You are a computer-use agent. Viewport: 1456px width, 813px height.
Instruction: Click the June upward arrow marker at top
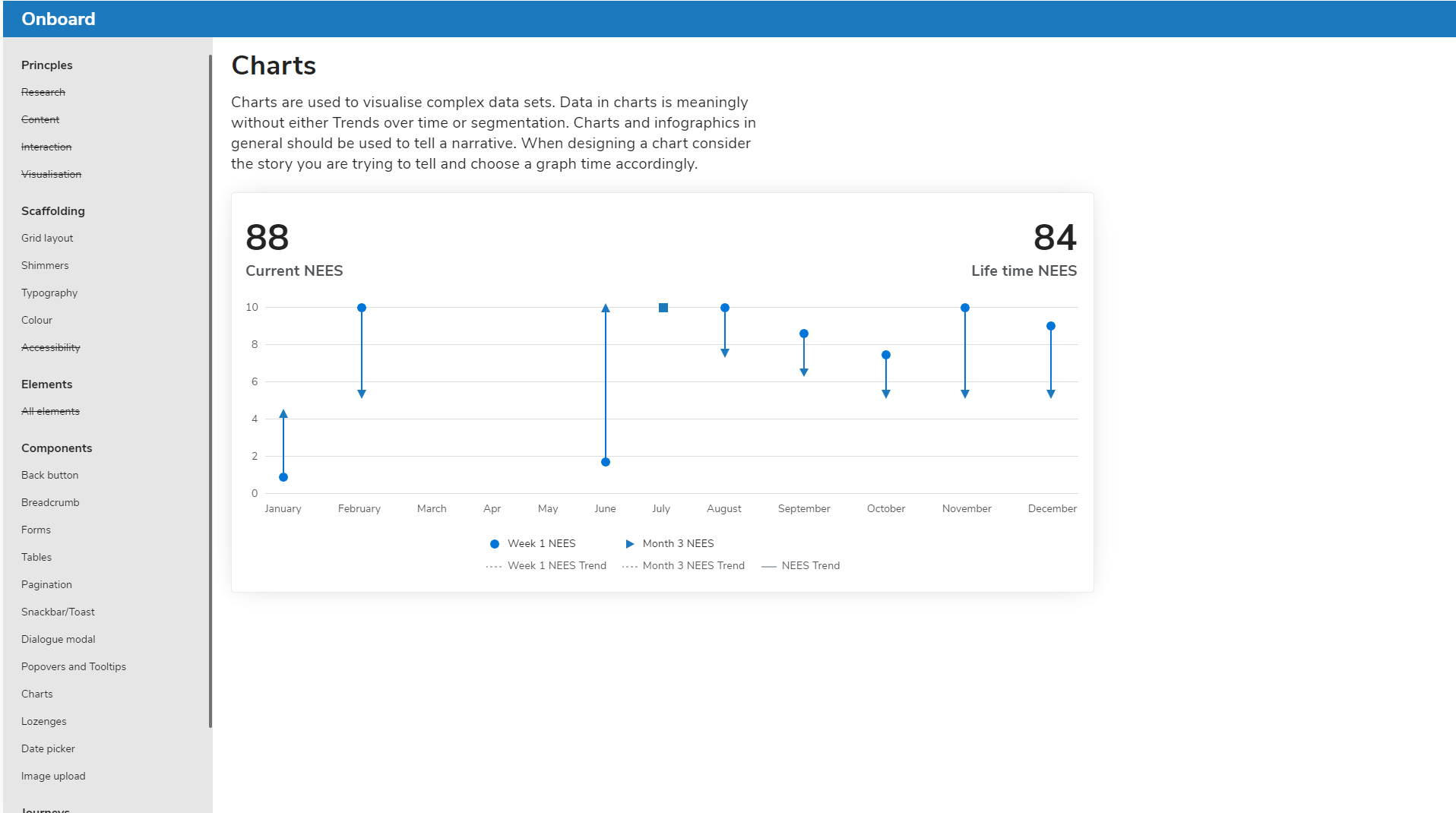pyautogui.click(x=606, y=308)
